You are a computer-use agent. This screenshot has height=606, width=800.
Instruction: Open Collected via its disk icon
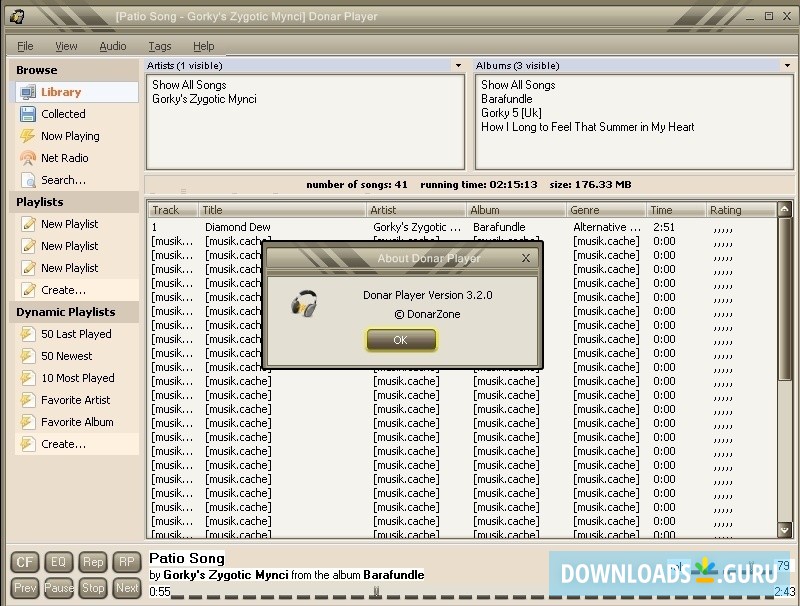28,114
